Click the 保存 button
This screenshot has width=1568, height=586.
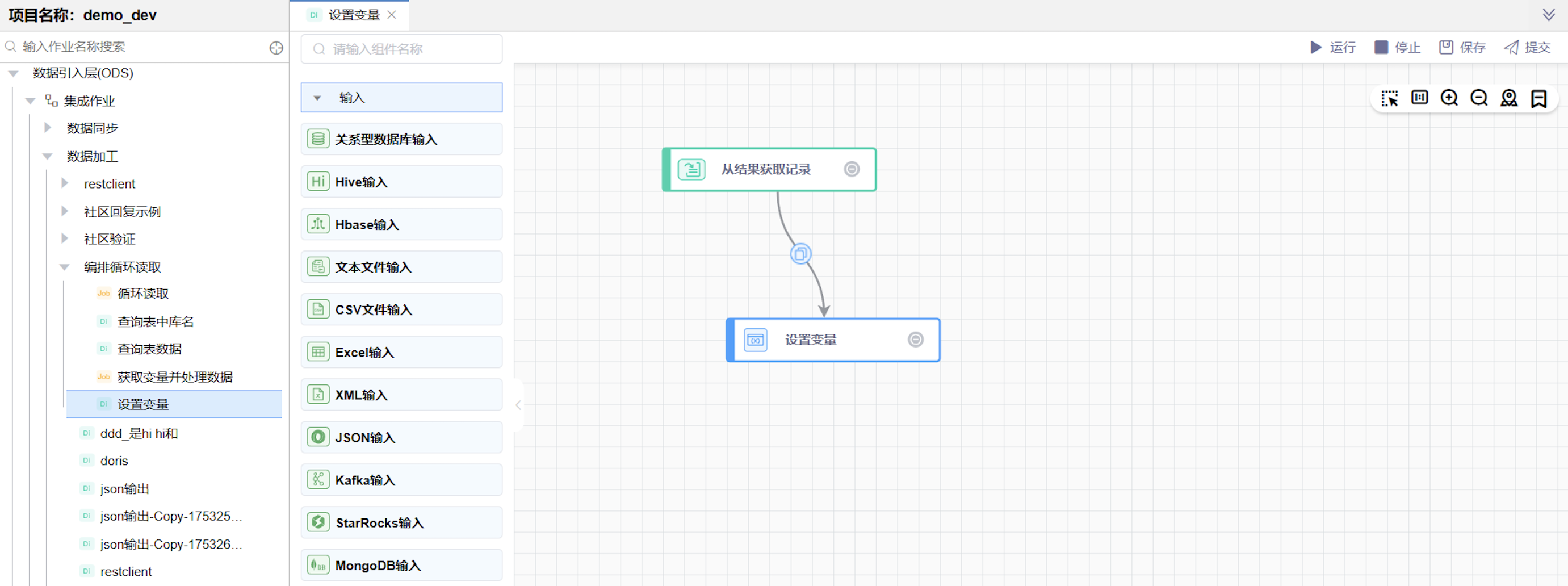[1462, 48]
